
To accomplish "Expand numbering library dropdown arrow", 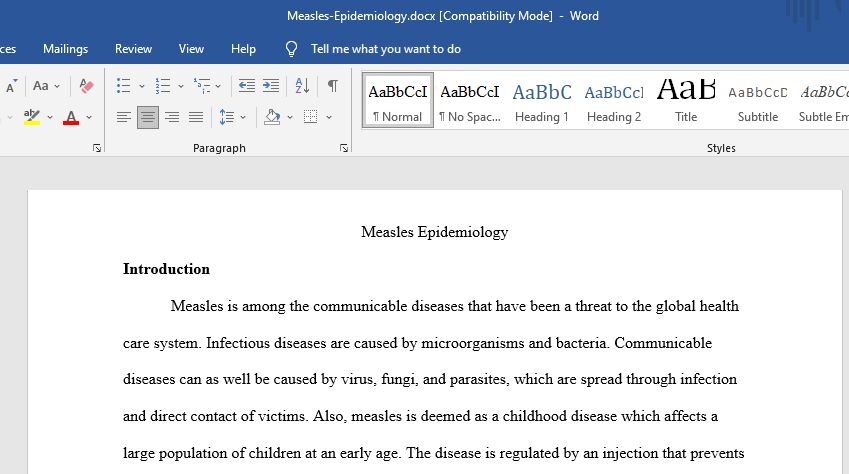I will pyautogui.click(x=181, y=86).
